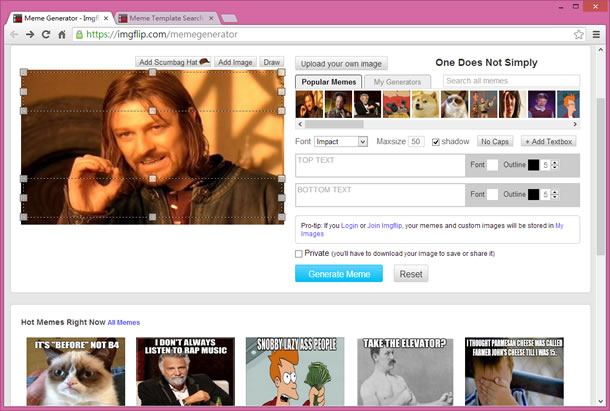610x411 pixels.
Task: Switch to Popular Memes tab
Action: click(x=329, y=82)
